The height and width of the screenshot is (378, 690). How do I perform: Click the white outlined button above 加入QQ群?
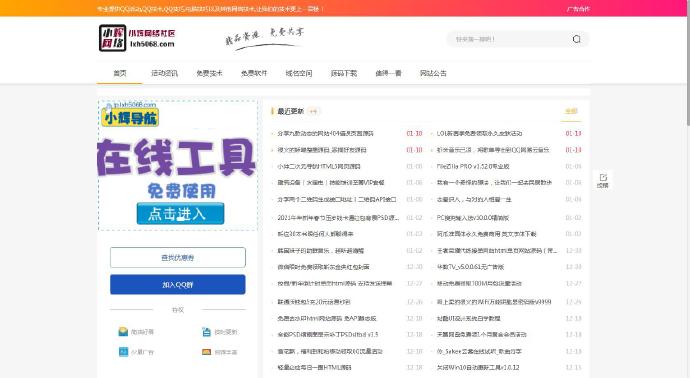point(178,257)
